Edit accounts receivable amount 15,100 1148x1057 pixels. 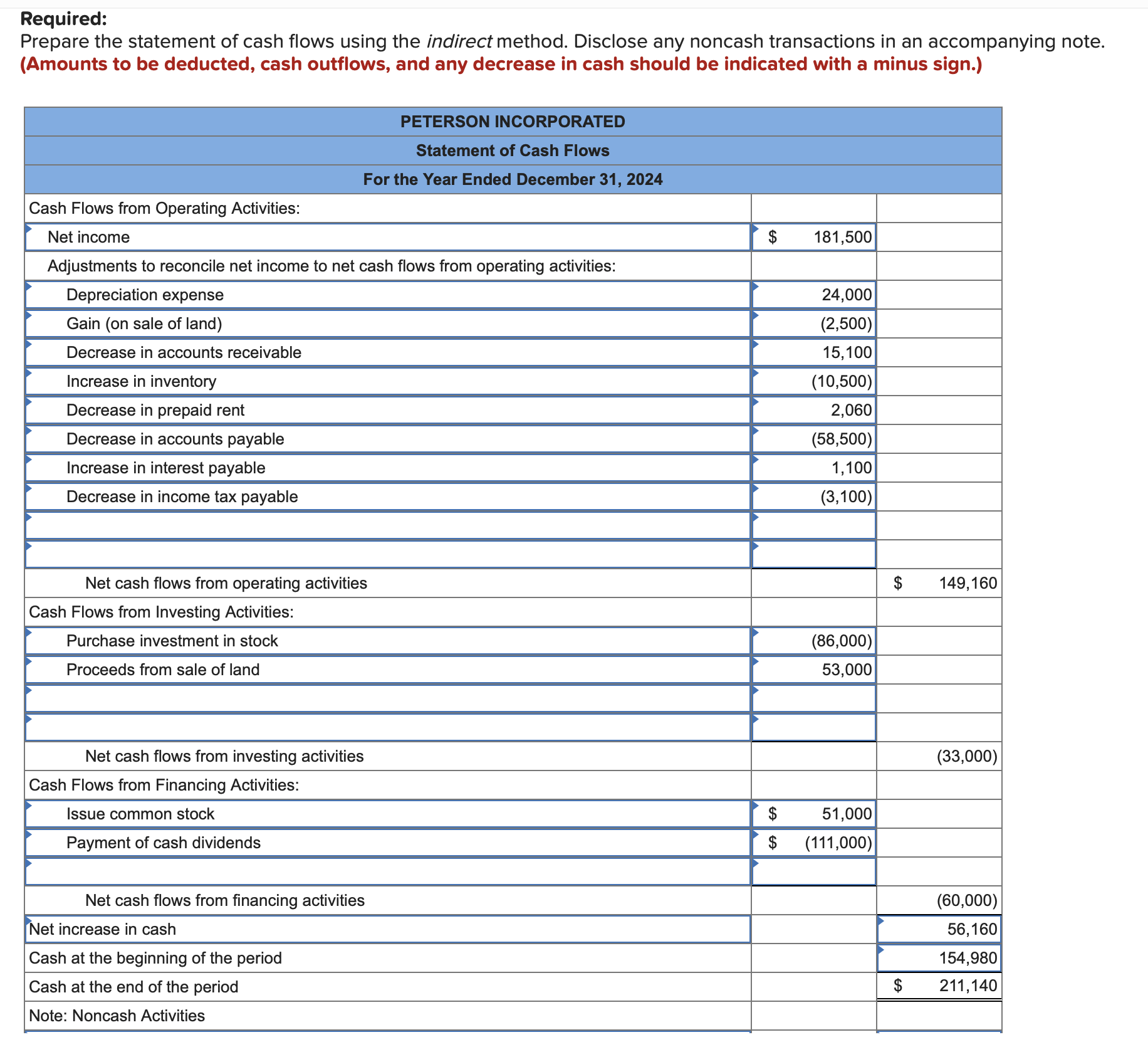pos(814,352)
